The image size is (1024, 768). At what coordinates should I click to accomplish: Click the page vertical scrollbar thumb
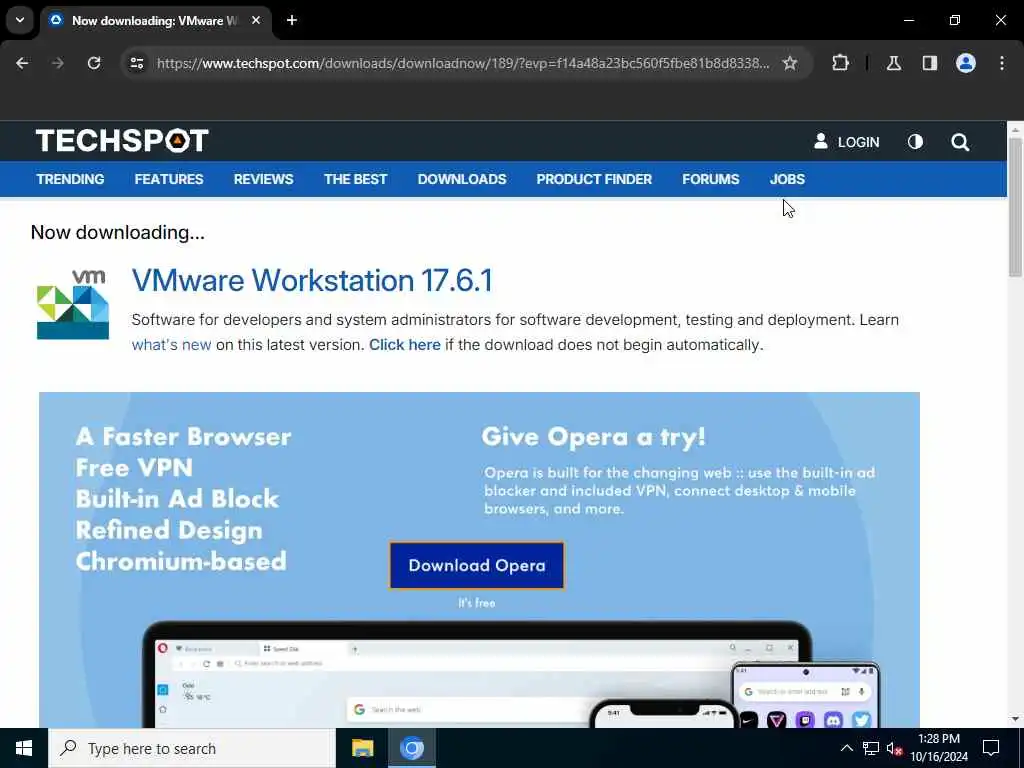(1015, 208)
